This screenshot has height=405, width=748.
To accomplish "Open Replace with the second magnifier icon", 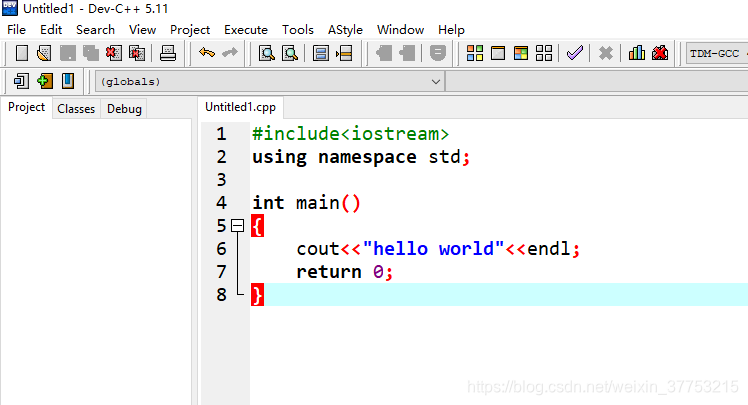I will point(290,53).
